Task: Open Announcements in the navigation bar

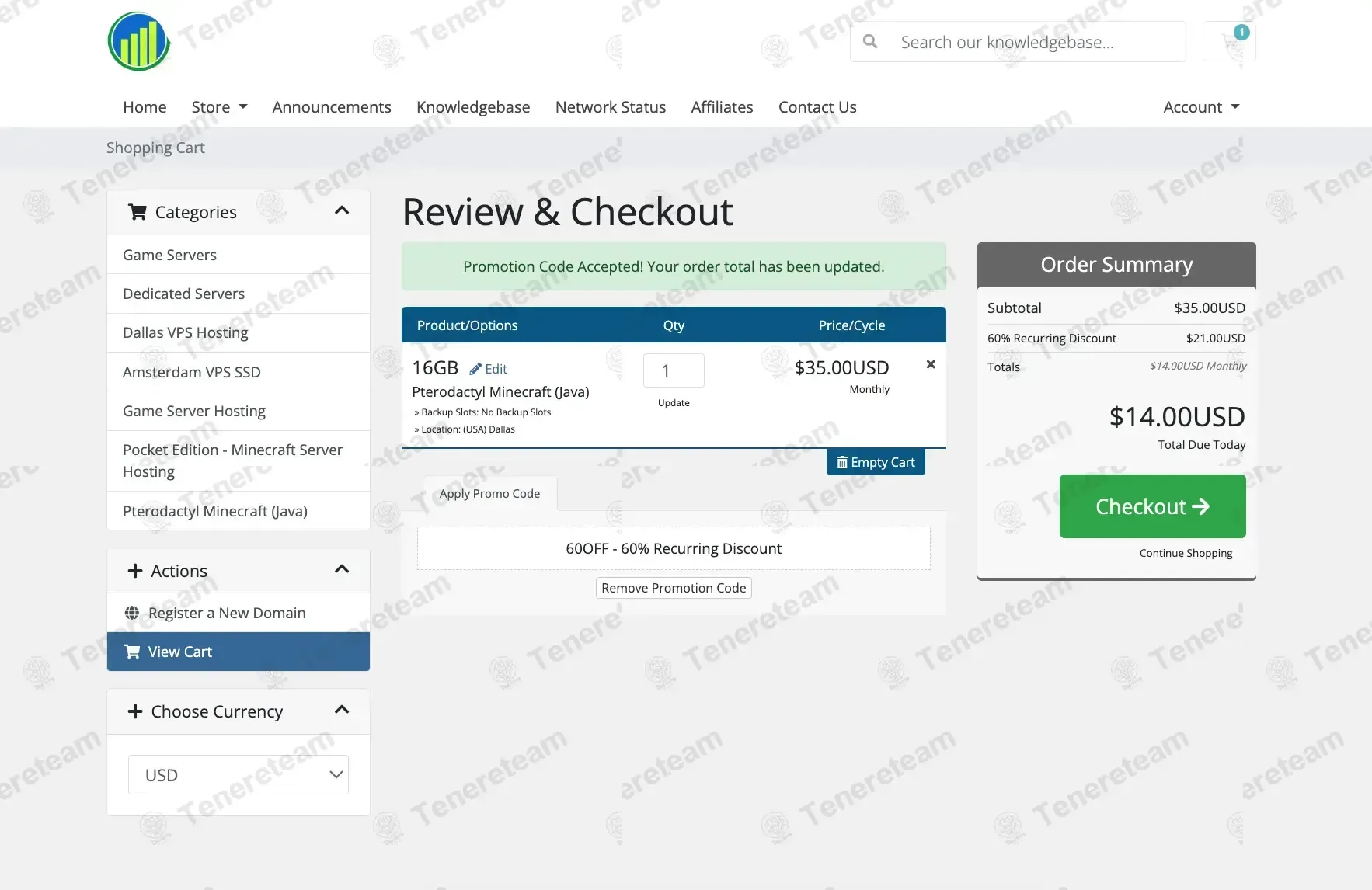Action: pos(332,107)
